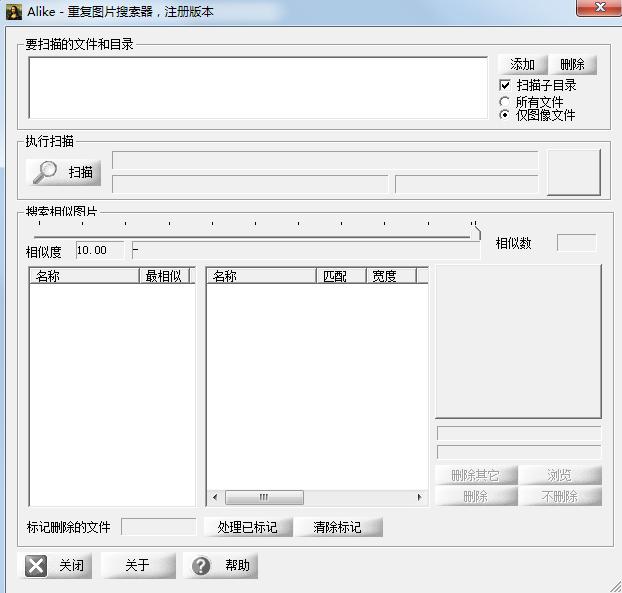Image resolution: width=622 pixels, height=593 pixels.
Task: Click the 相似度 value field showing 10.00
Action: coord(100,250)
